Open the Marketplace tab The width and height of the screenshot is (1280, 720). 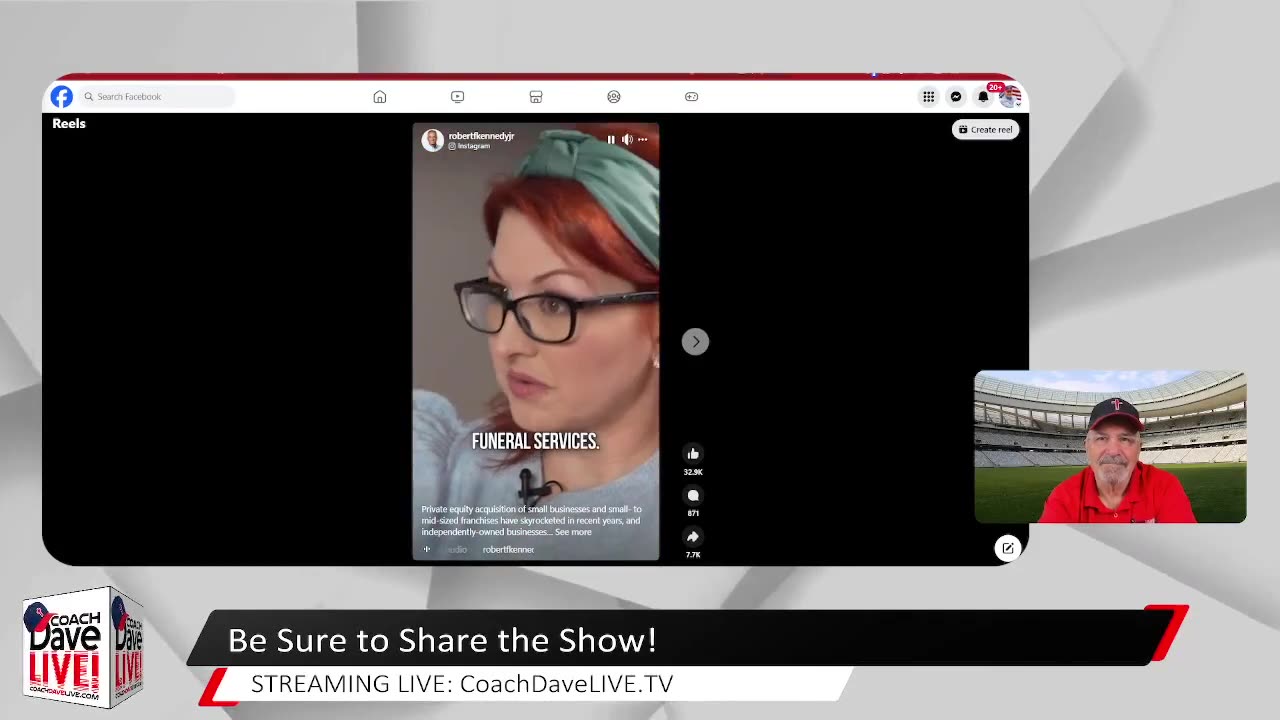(x=536, y=97)
